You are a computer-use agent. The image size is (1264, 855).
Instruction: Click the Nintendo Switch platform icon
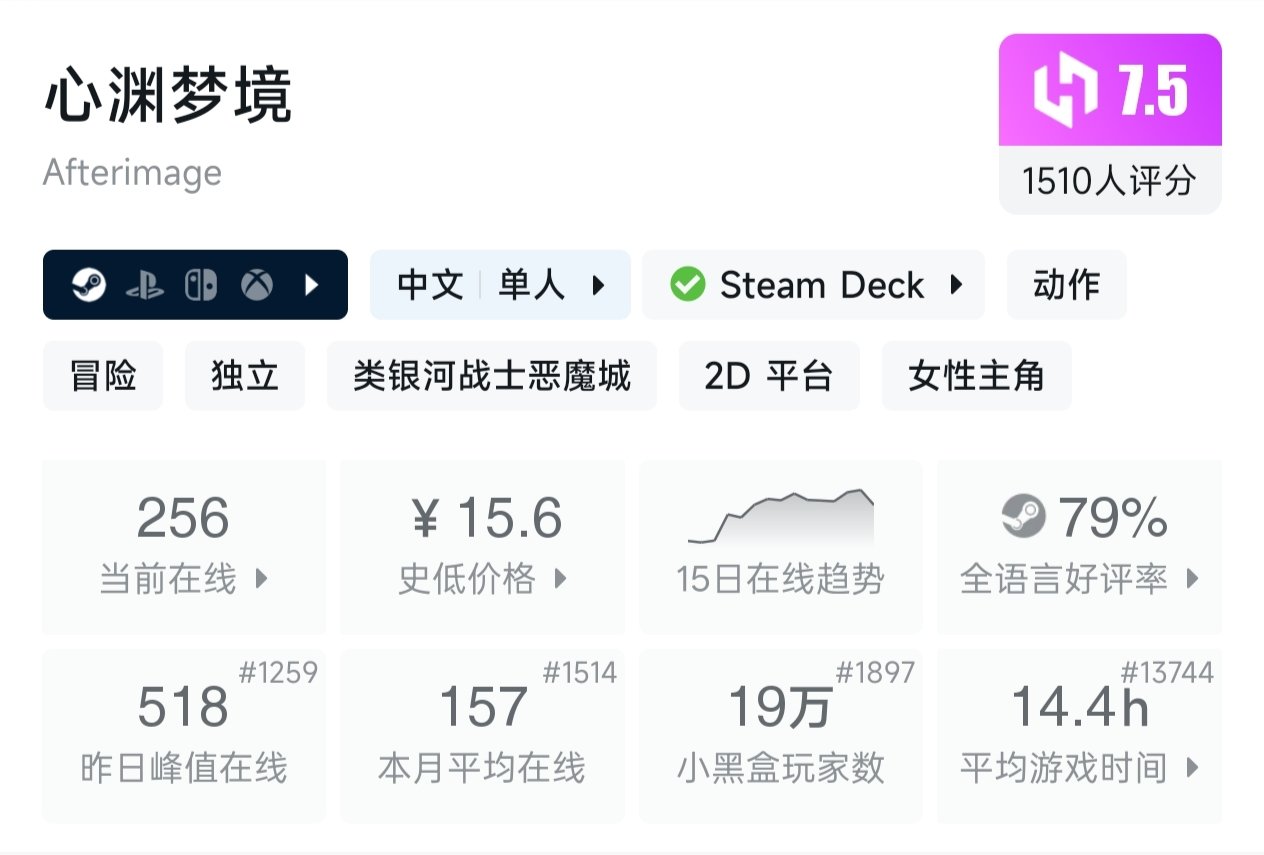click(200, 286)
